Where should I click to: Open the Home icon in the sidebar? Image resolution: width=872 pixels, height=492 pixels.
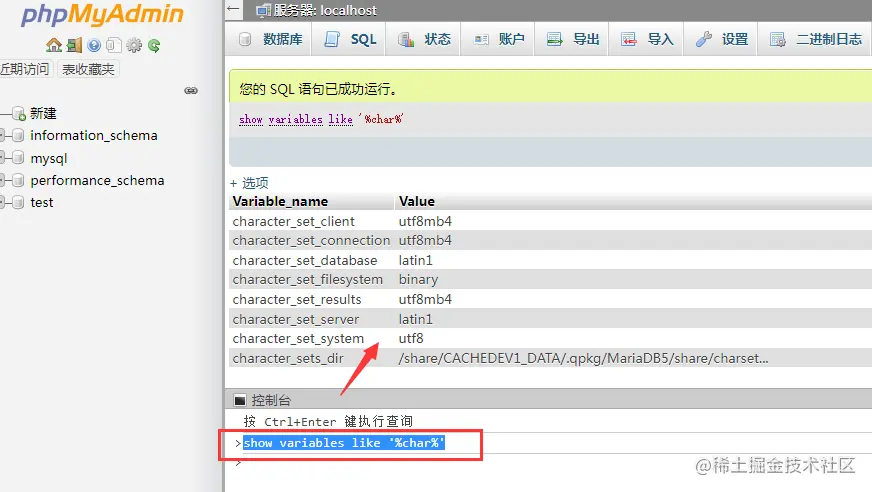54,45
